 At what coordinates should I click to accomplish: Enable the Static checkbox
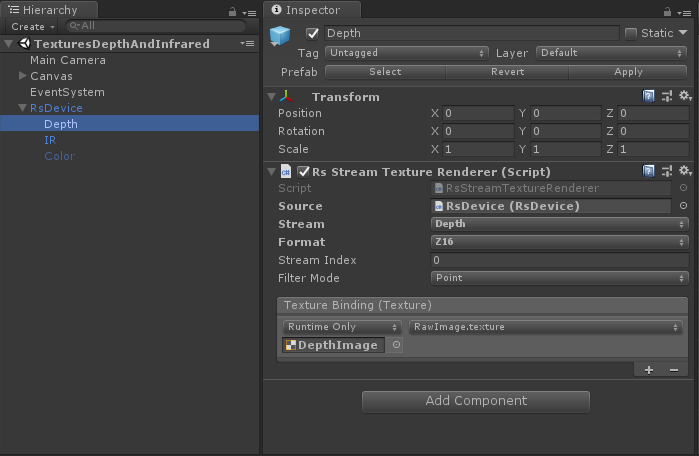click(x=631, y=33)
